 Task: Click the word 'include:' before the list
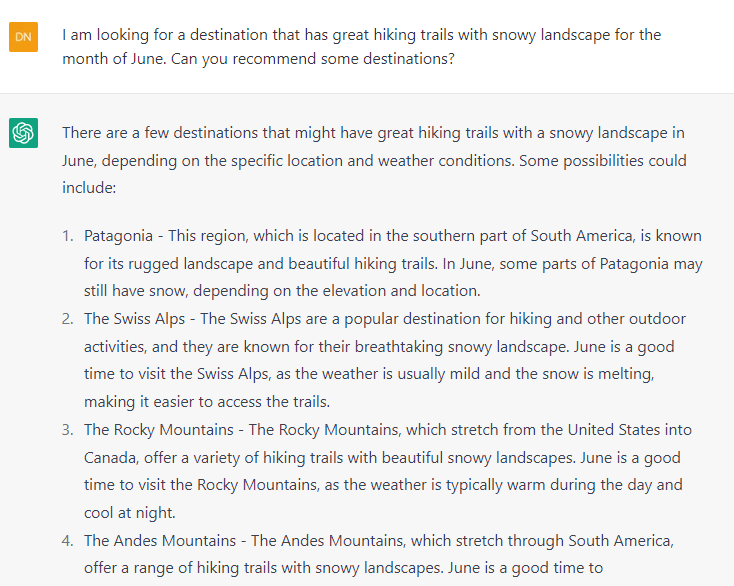(89, 188)
